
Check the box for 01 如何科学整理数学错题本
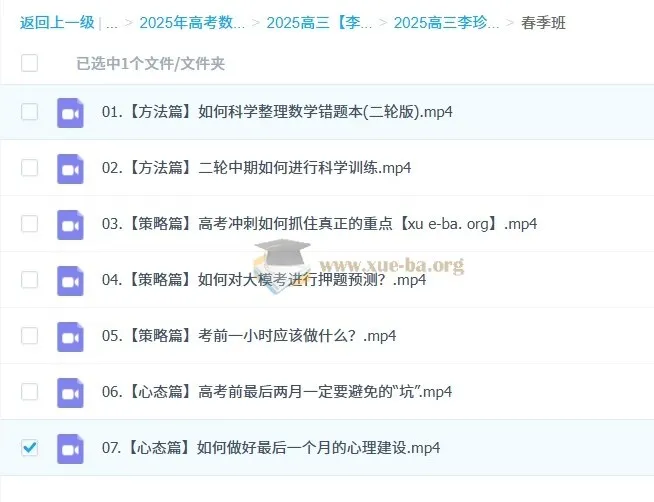click(x=30, y=112)
